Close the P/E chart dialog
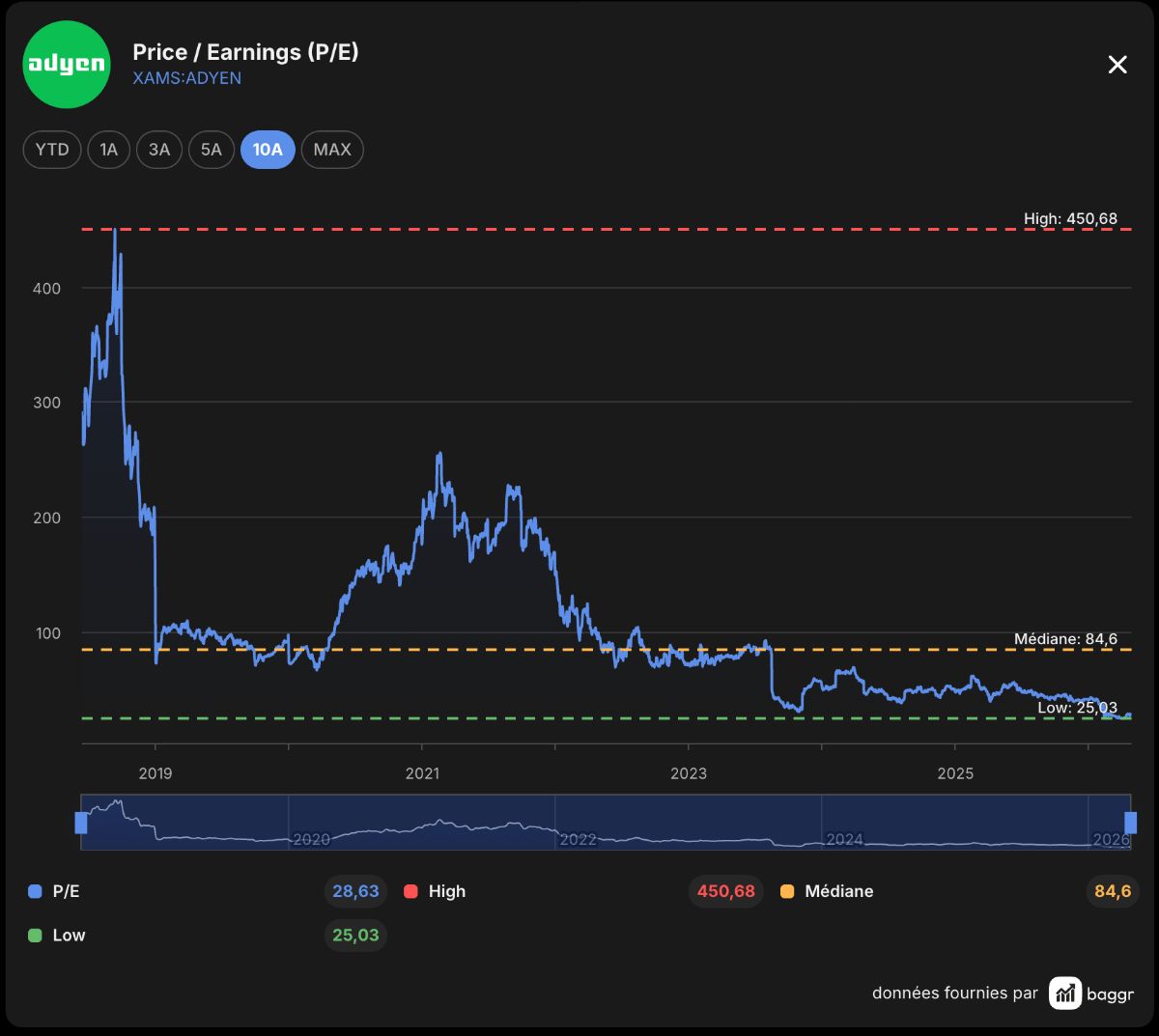Screen dimensions: 1159x1036 point(1117,65)
